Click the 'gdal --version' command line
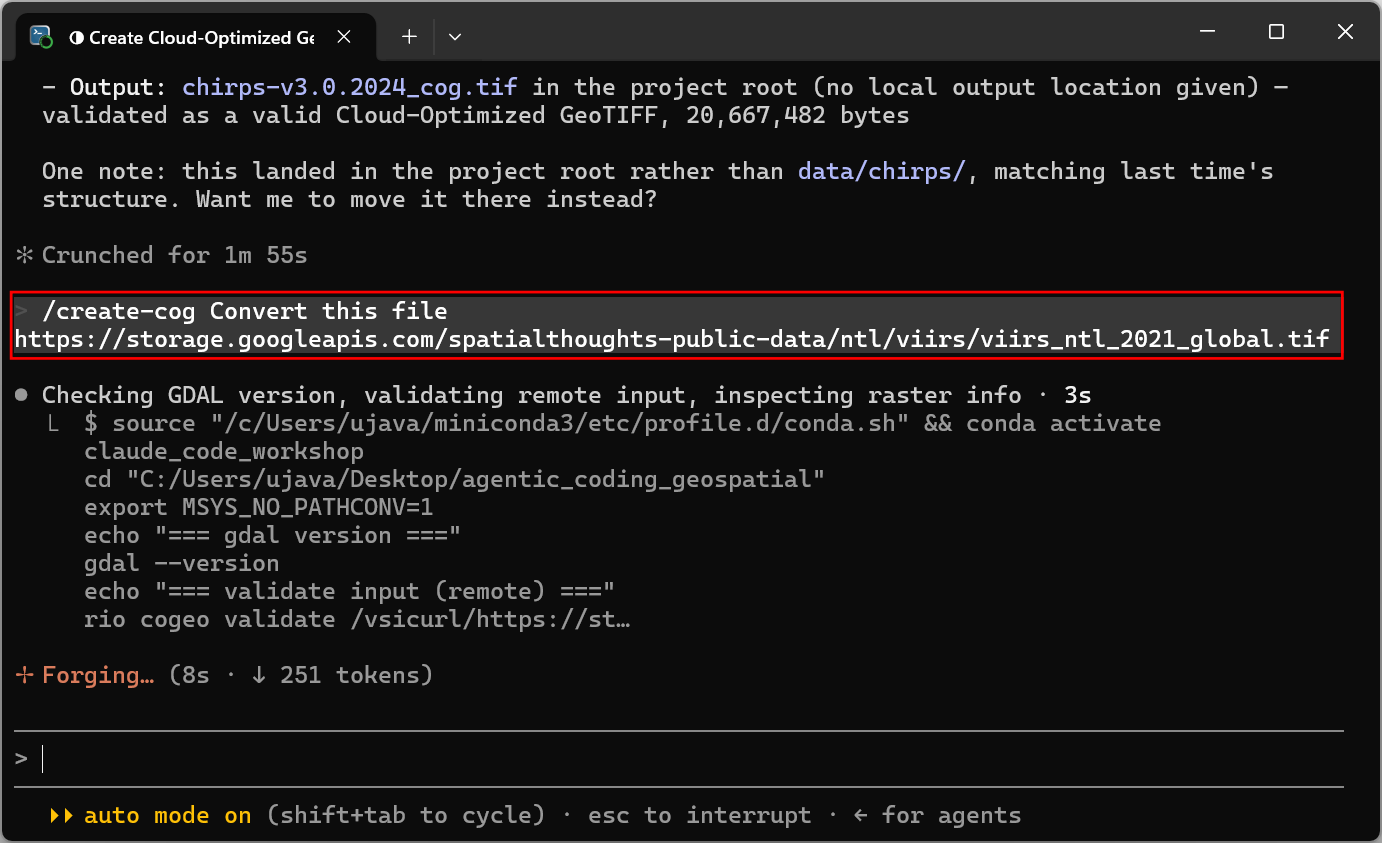 182,563
